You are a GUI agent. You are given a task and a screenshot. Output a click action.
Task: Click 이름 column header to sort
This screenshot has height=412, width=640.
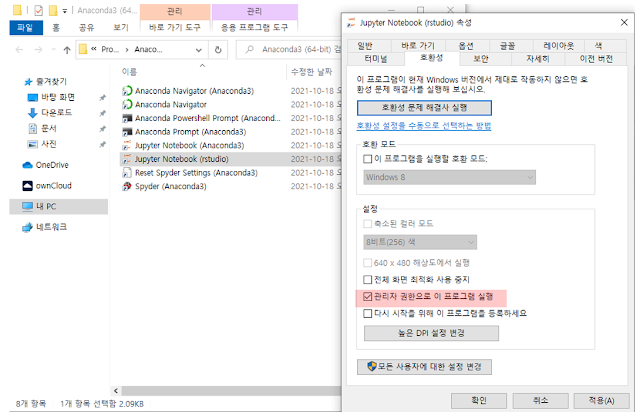tap(129, 72)
